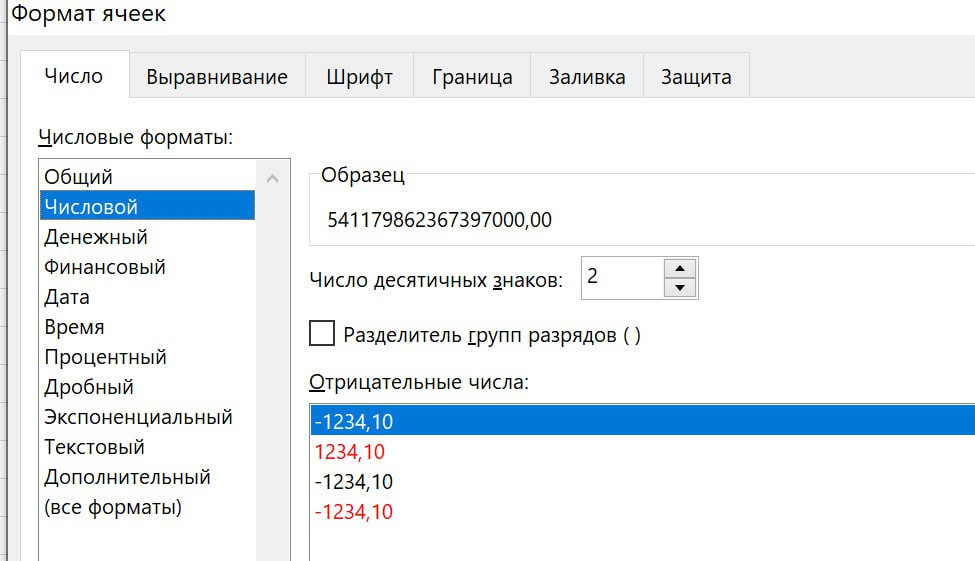Select the Процентный format
Screen dimensions: 975x561
[105, 357]
